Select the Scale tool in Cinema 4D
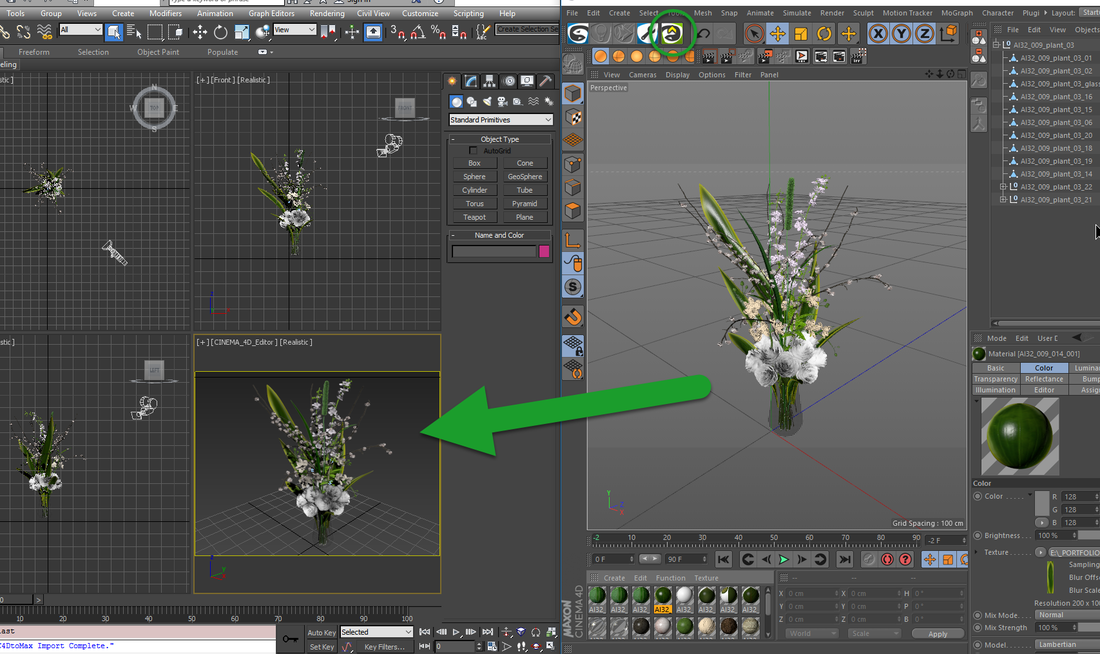 798,33
